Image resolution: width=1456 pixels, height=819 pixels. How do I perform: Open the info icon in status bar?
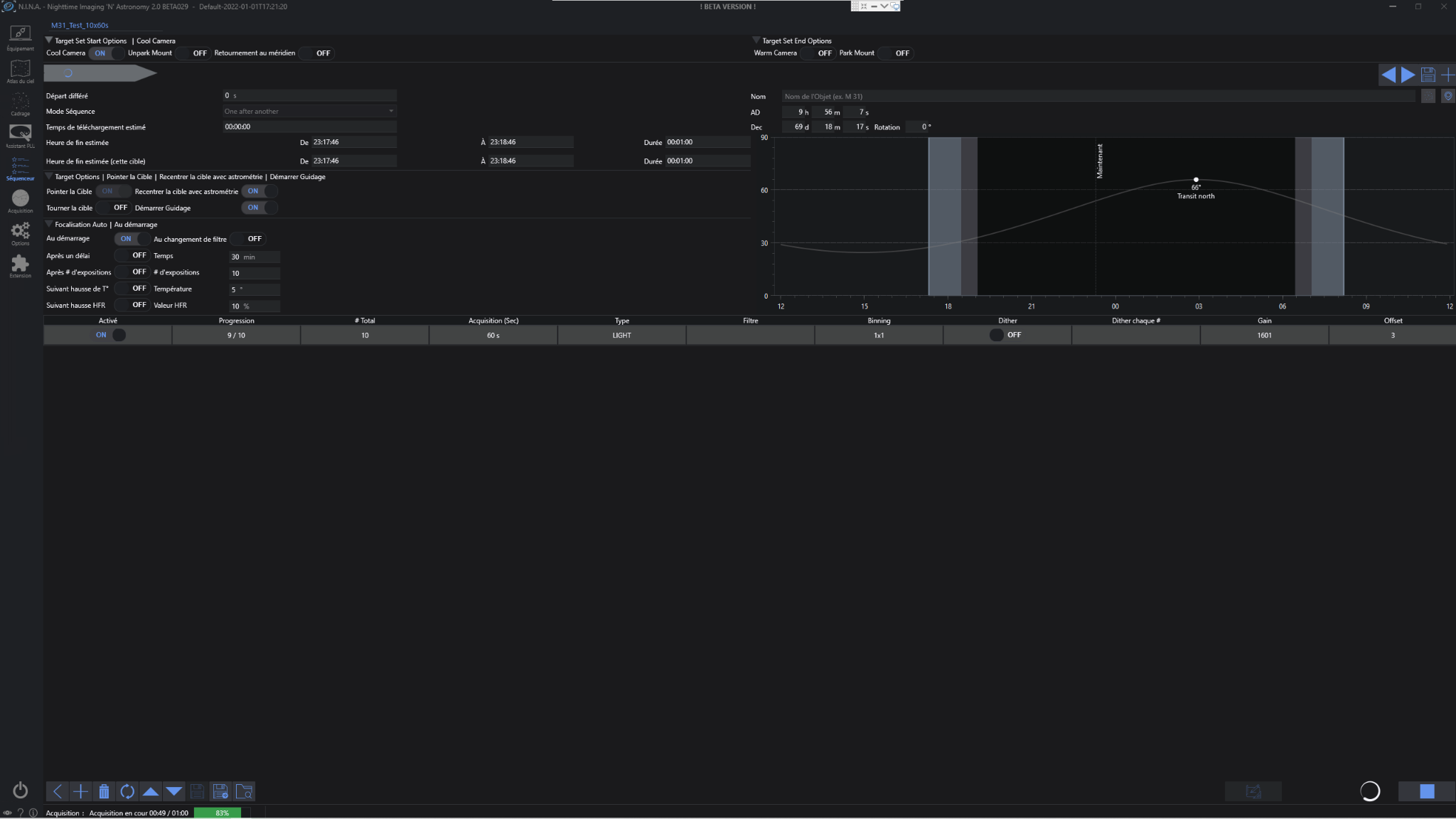coord(33,813)
